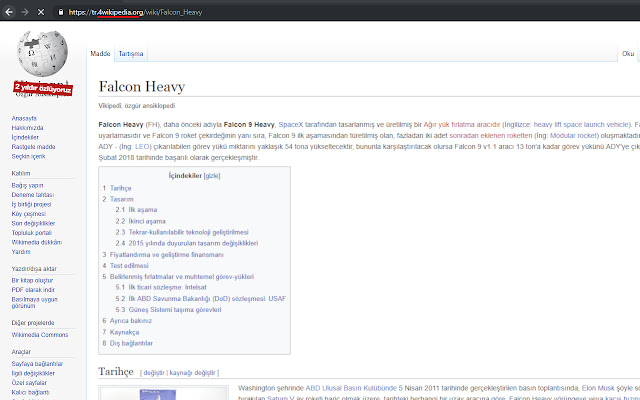Open Topluluk portalı link
Viewport: 640px width, 400px height.
coord(31,233)
